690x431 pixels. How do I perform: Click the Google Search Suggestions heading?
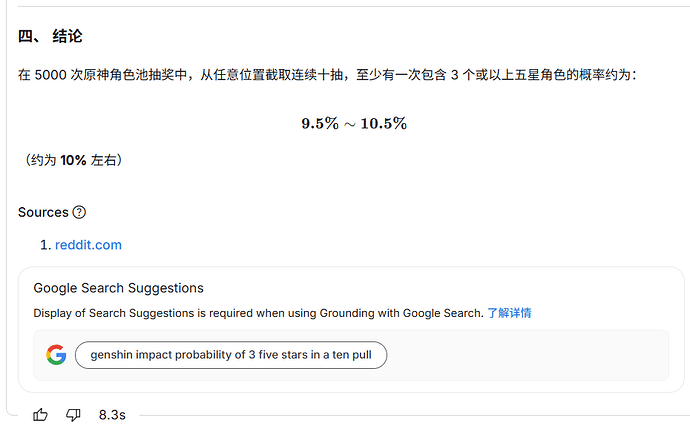click(x=118, y=288)
